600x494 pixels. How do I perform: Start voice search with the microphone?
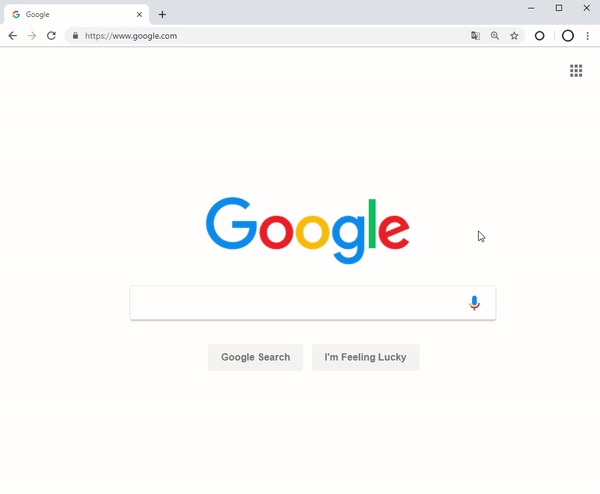click(x=474, y=303)
